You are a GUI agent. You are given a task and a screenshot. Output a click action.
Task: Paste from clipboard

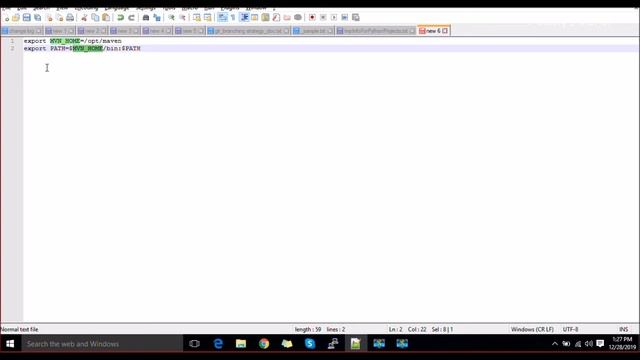106,18
